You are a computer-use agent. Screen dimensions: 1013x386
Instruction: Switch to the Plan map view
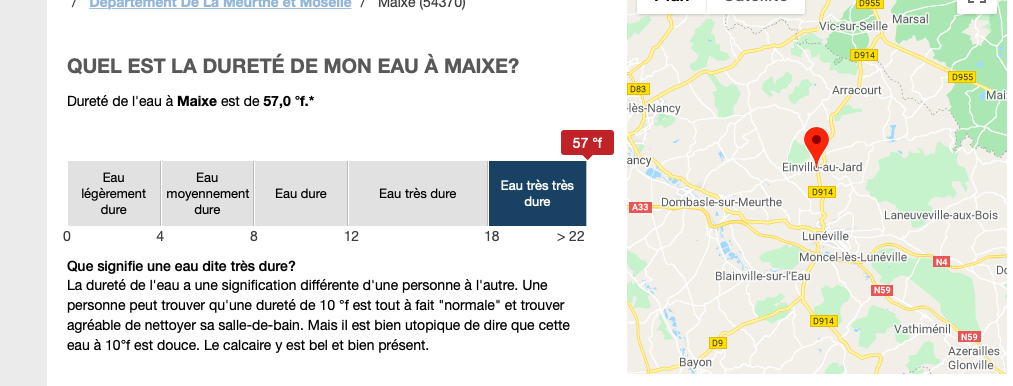[x=671, y=3]
